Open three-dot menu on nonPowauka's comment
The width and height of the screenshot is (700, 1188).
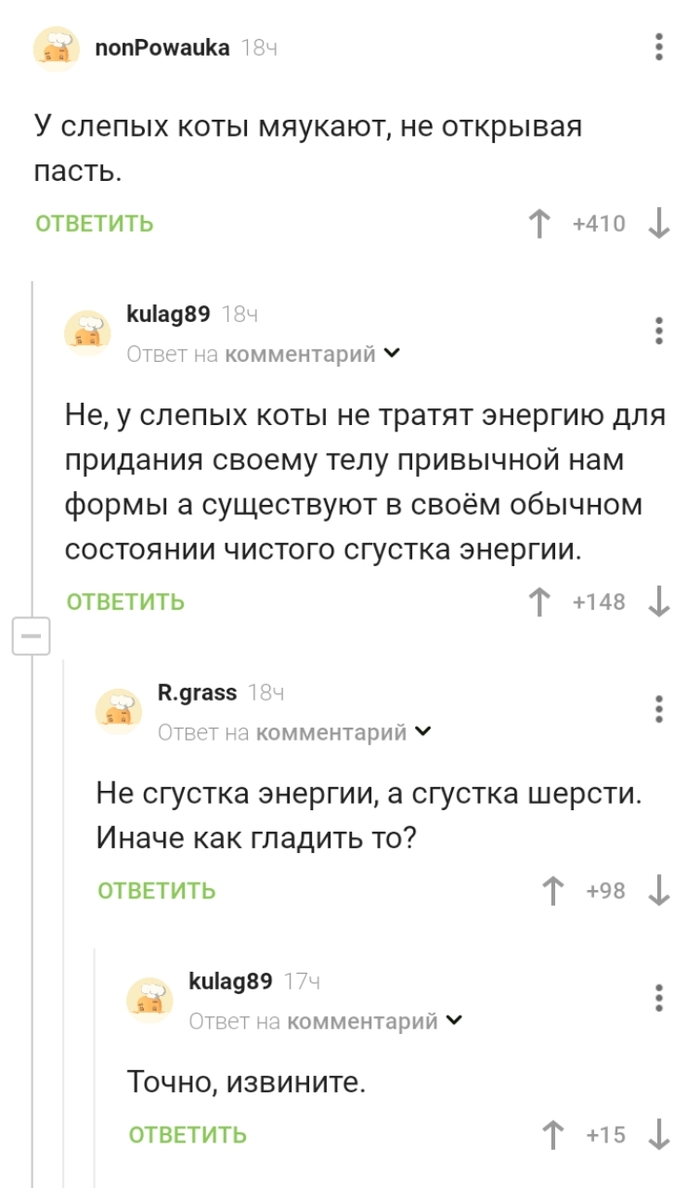[658, 47]
